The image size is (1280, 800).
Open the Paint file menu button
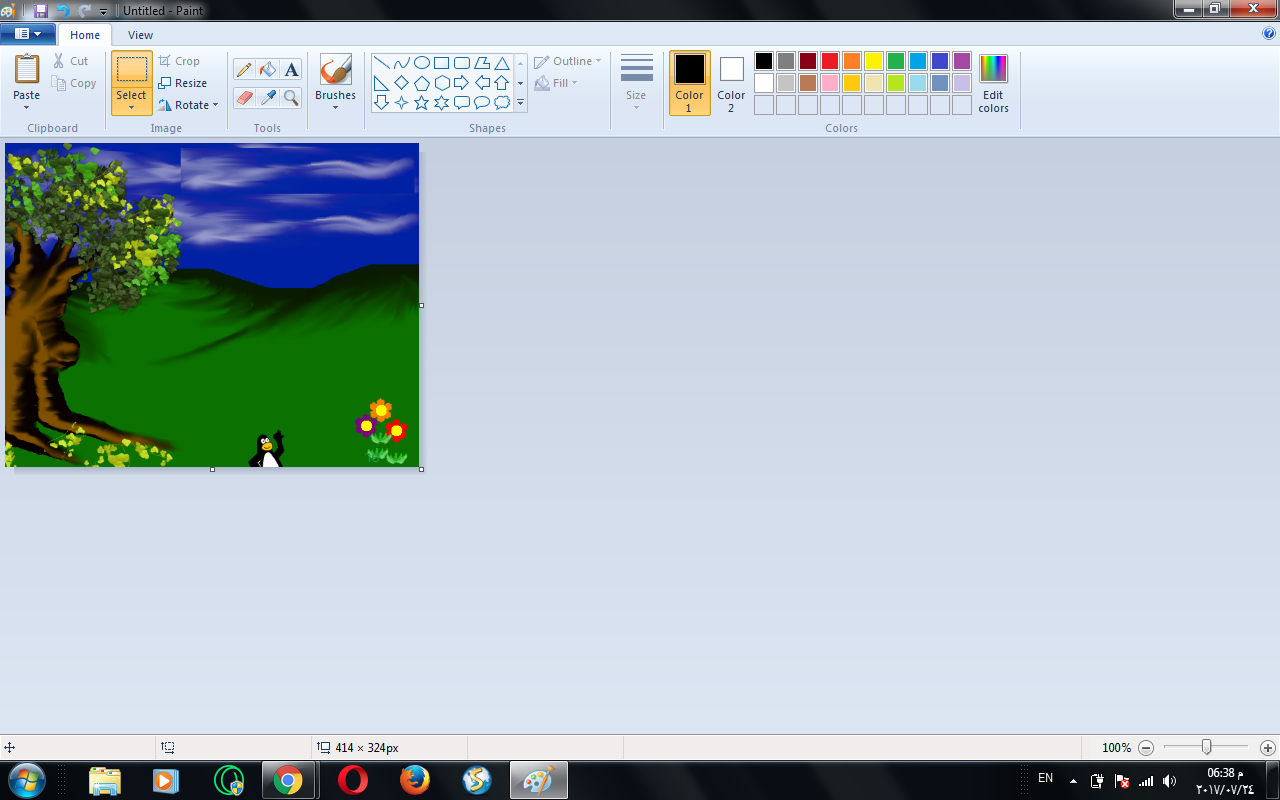(28, 34)
